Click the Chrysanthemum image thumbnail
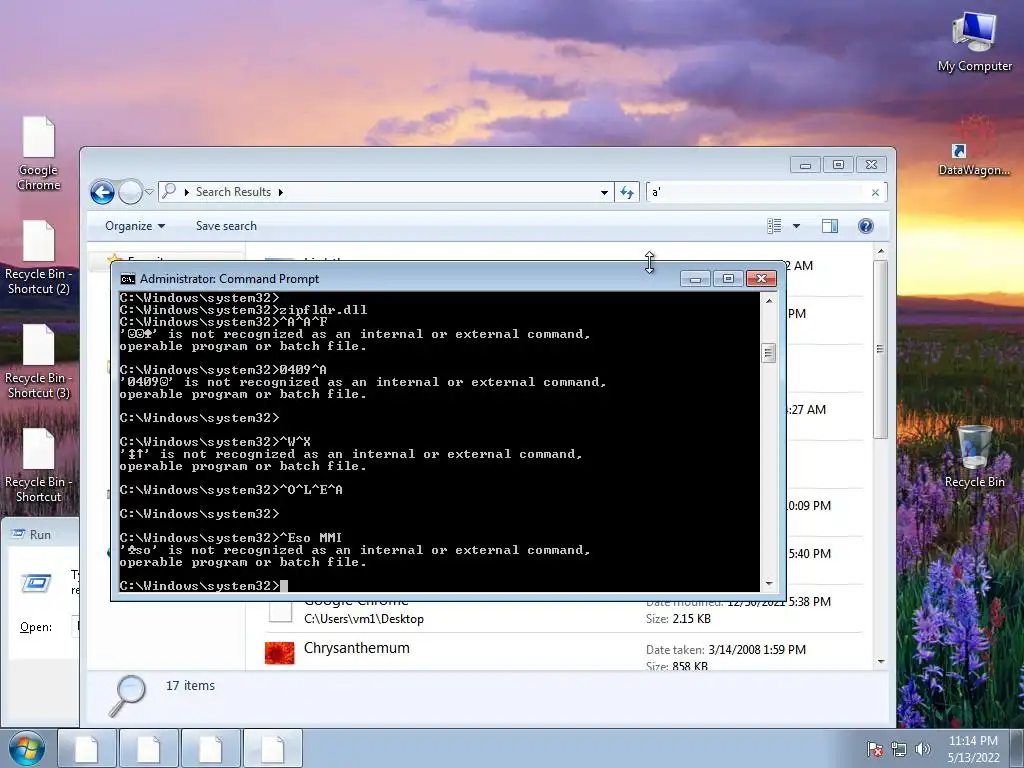Screen dimensions: 1024x768 pyautogui.click(x=280, y=653)
